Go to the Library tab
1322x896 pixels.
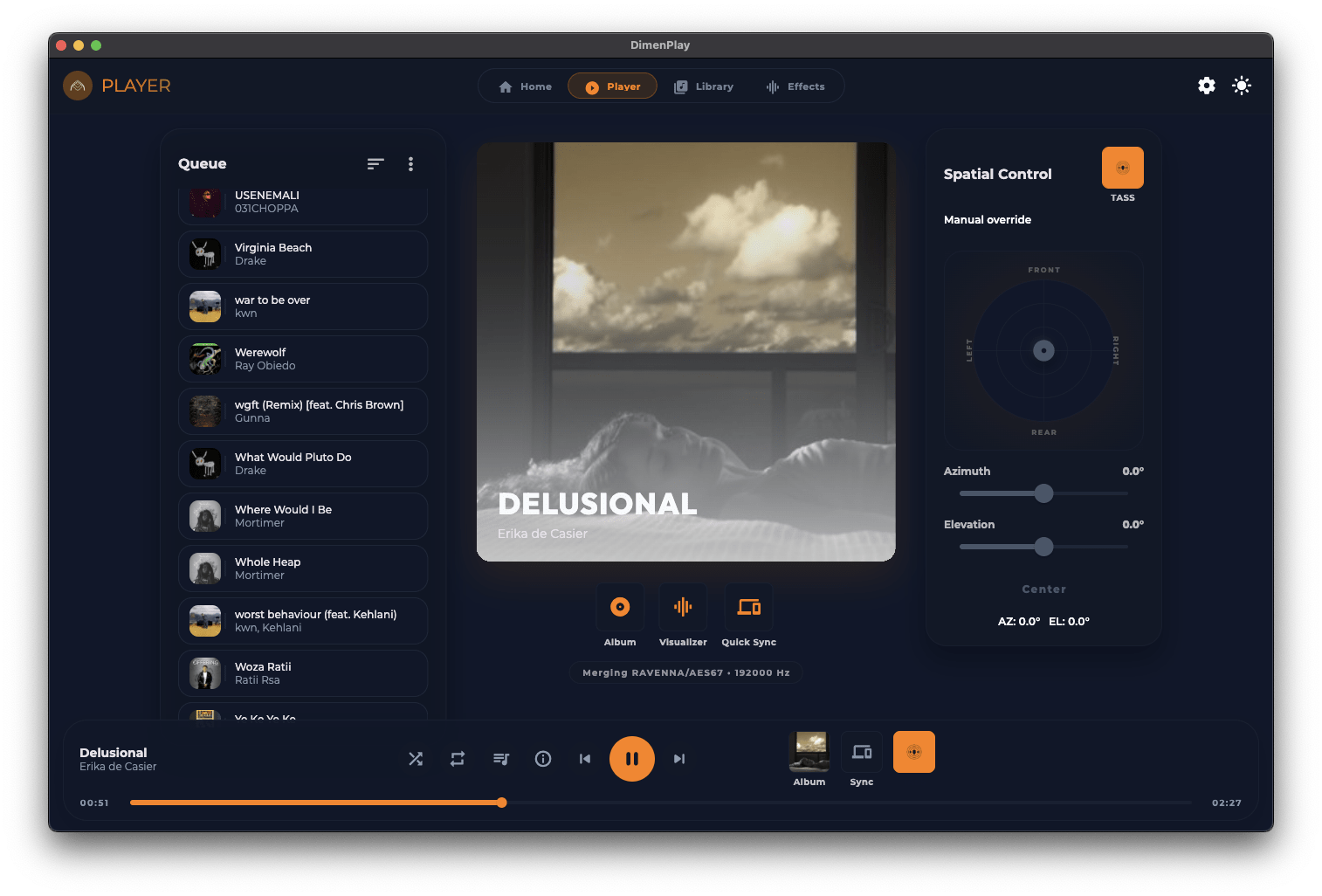point(704,86)
